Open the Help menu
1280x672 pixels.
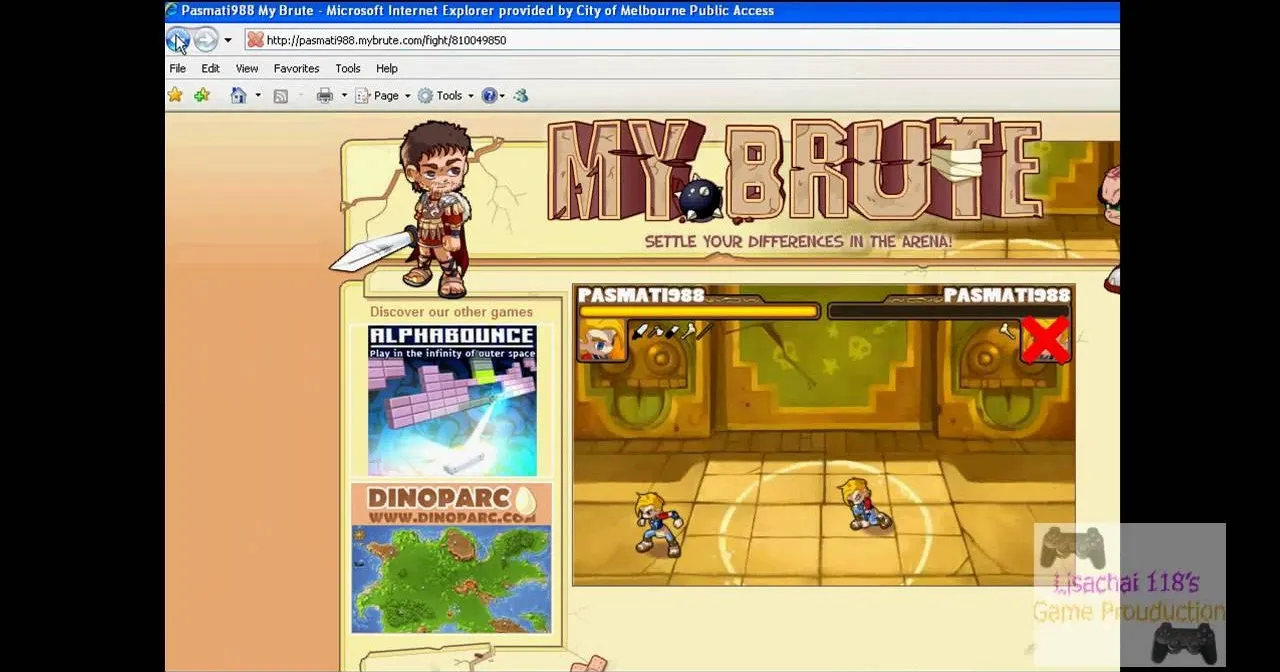click(x=387, y=68)
